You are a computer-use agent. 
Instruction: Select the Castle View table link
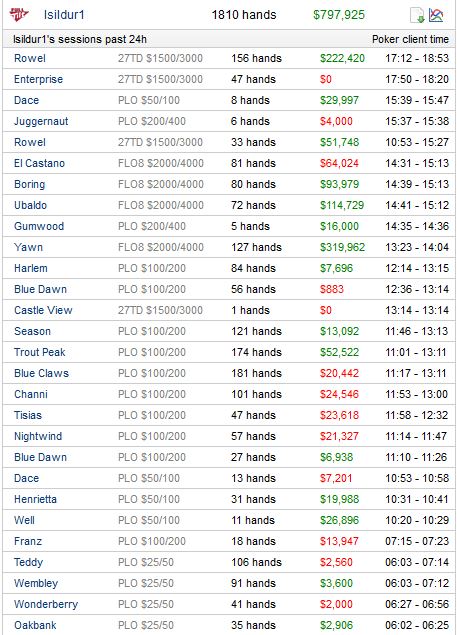[43, 310]
